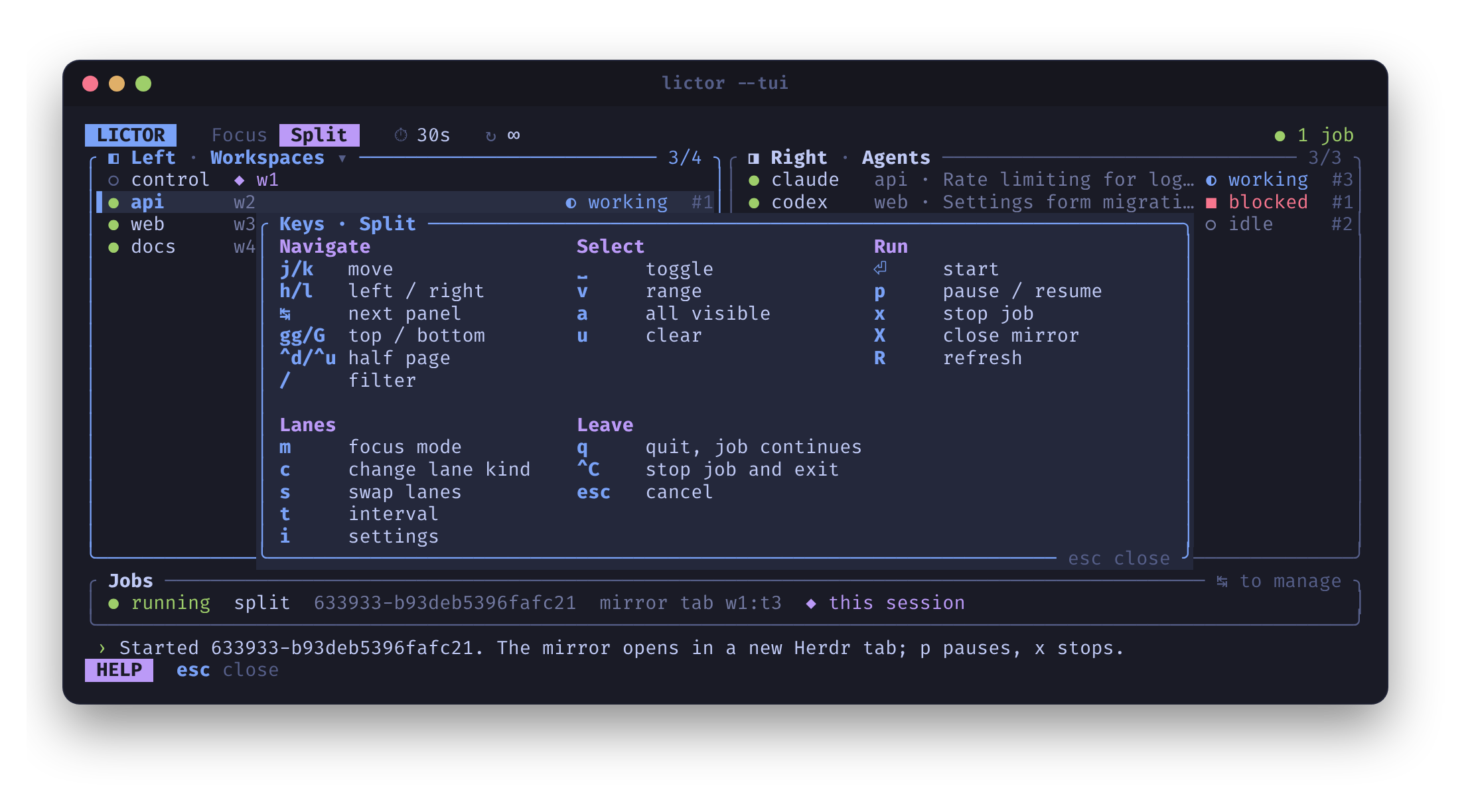Image resolution: width=1472 pixels, height=812 pixels.
Task: Click the 'stop job' entry
Action: pos(989,314)
